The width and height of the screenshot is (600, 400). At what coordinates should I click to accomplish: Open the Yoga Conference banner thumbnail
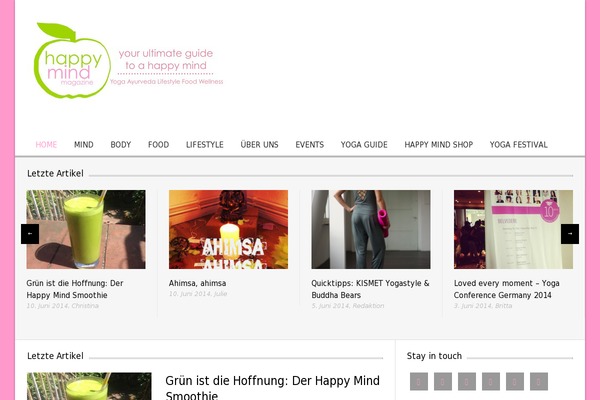[x=514, y=229]
